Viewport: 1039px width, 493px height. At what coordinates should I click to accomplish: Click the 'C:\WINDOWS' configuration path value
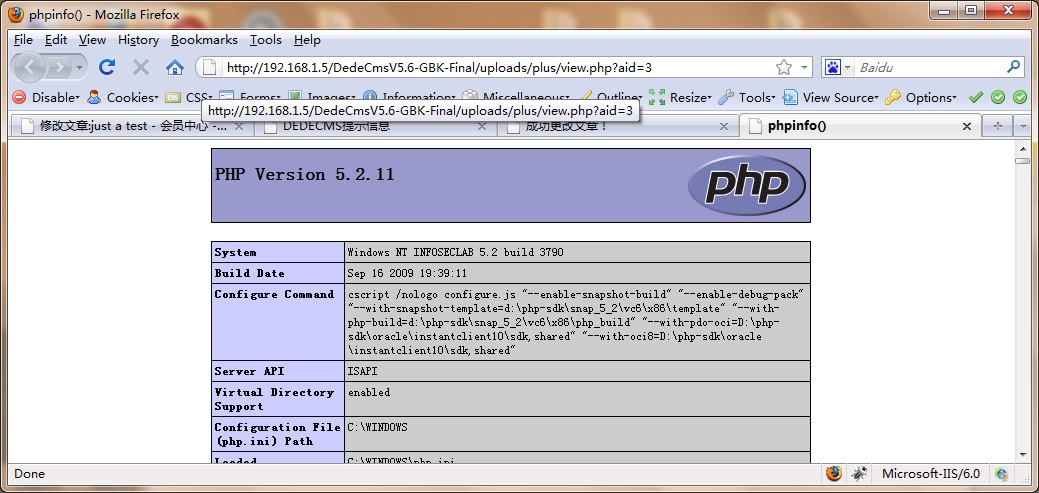point(377,427)
